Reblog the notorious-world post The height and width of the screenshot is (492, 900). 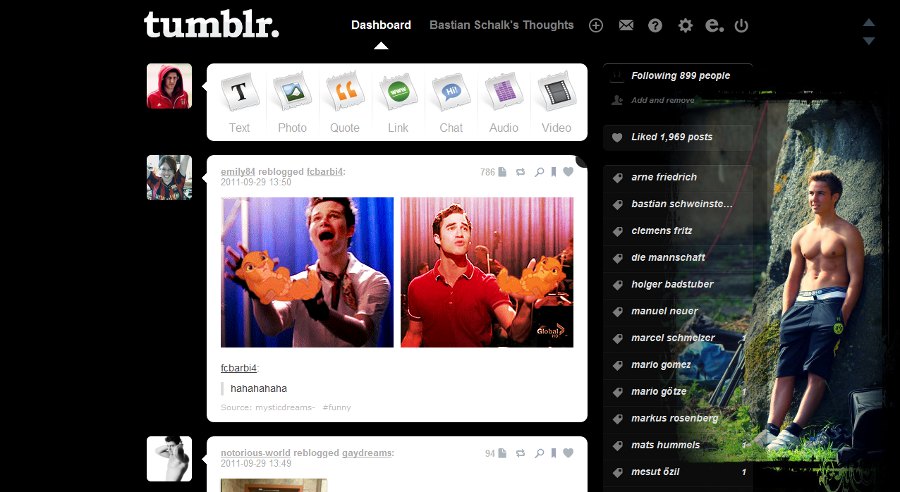[x=521, y=453]
